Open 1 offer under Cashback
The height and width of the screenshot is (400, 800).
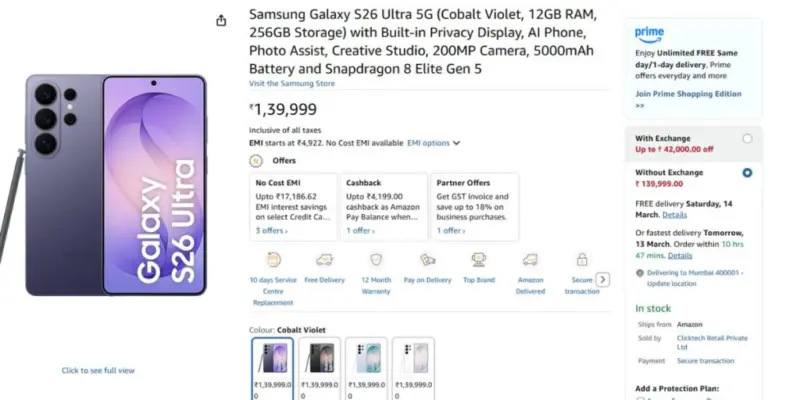360,230
